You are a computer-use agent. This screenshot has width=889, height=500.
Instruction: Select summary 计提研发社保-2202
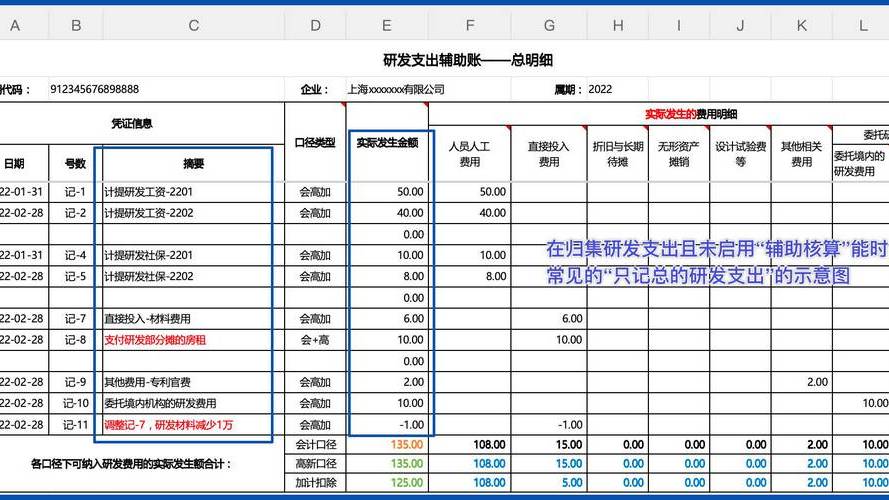point(149,277)
